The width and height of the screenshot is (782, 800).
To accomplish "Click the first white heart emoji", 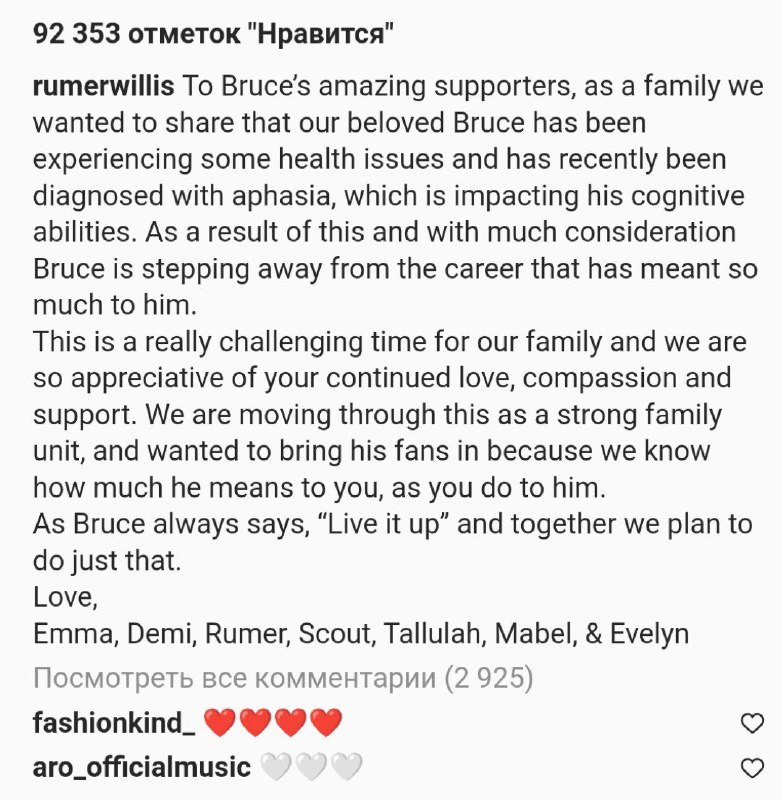I will tap(275, 768).
